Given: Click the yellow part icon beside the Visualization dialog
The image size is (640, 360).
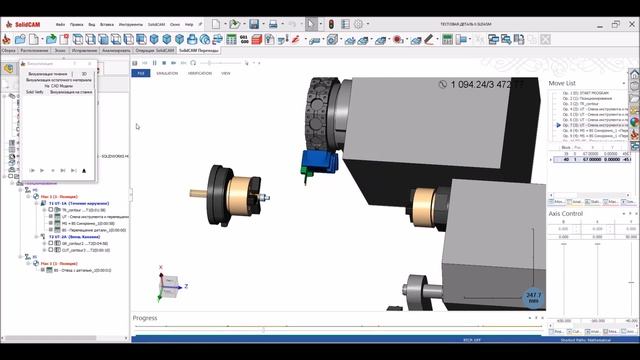Looking at the screenshot, I should [x=9, y=68].
